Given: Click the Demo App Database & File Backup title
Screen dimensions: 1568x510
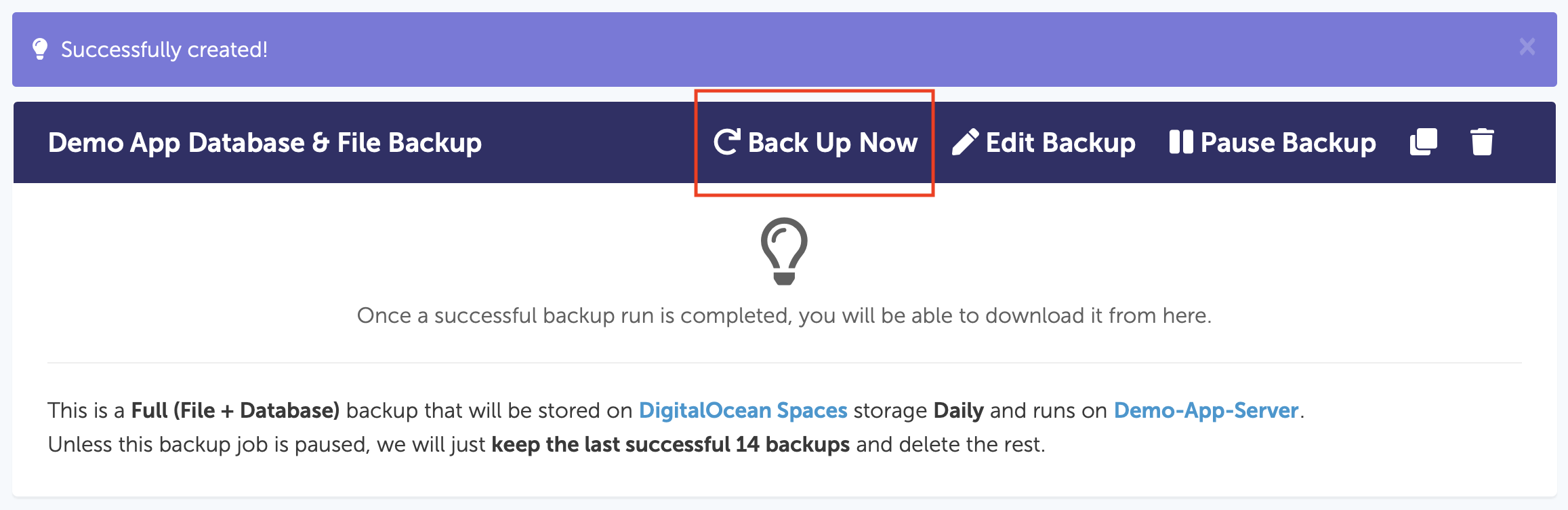Looking at the screenshot, I should tap(265, 142).
